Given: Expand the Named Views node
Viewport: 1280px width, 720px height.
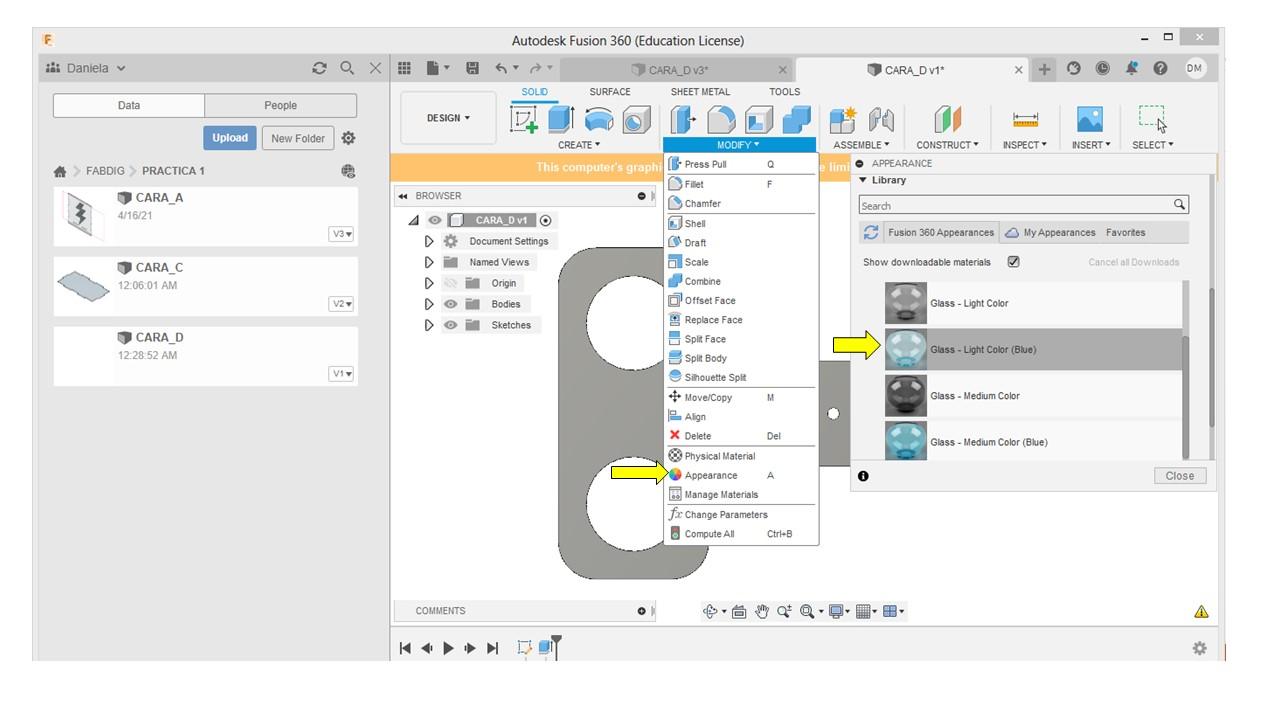Looking at the screenshot, I should [x=429, y=262].
